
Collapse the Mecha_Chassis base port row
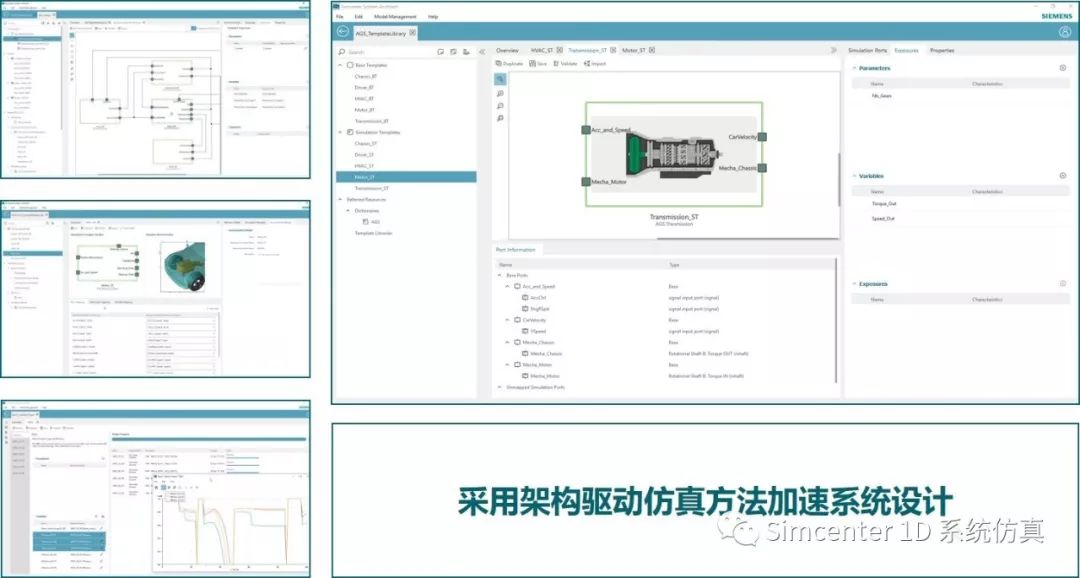point(508,342)
